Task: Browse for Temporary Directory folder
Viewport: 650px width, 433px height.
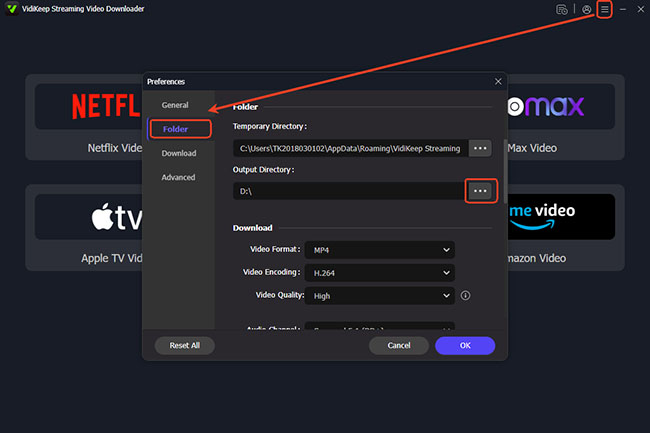Action: pyautogui.click(x=480, y=148)
